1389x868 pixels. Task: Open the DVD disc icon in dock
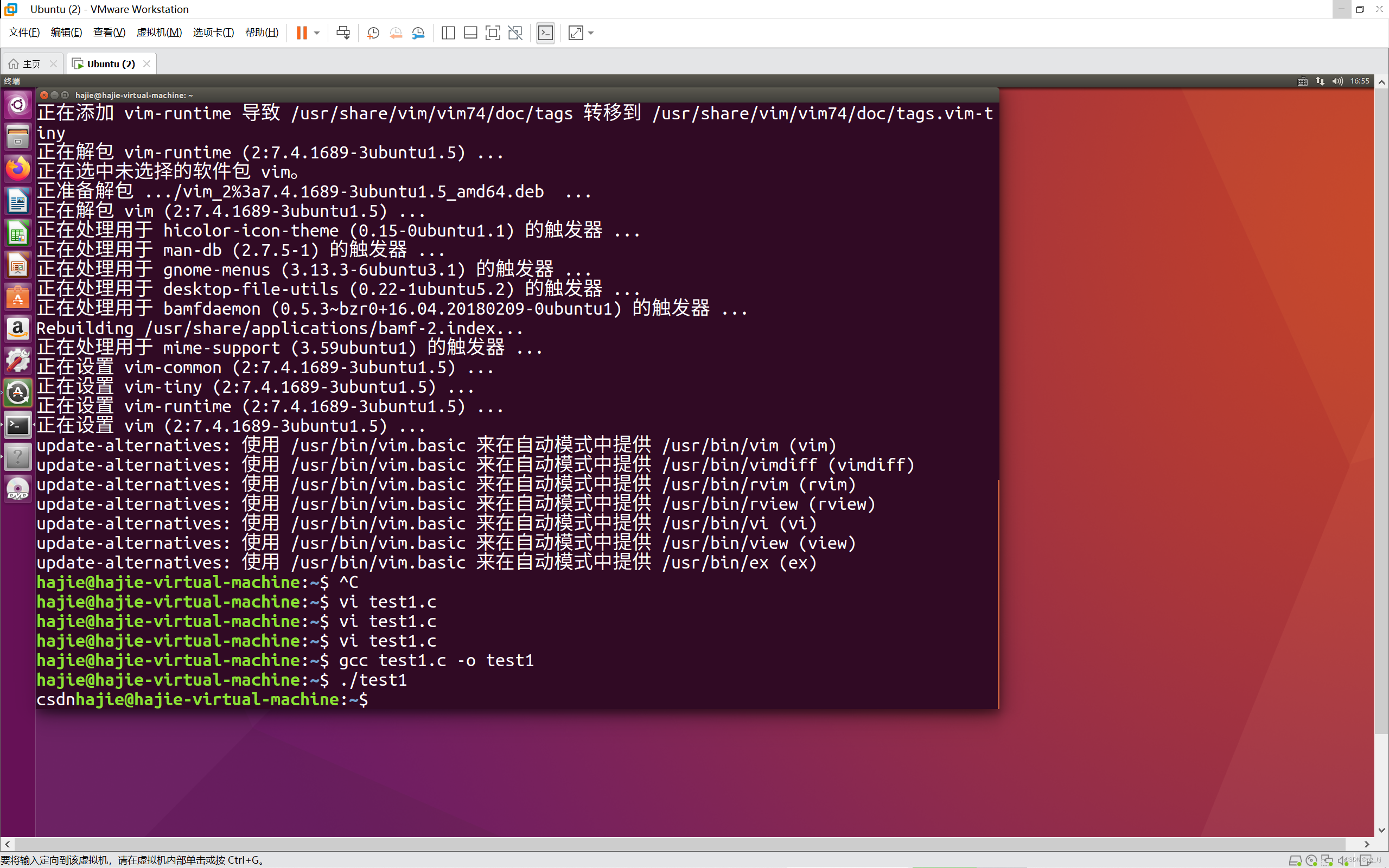pos(18,490)
